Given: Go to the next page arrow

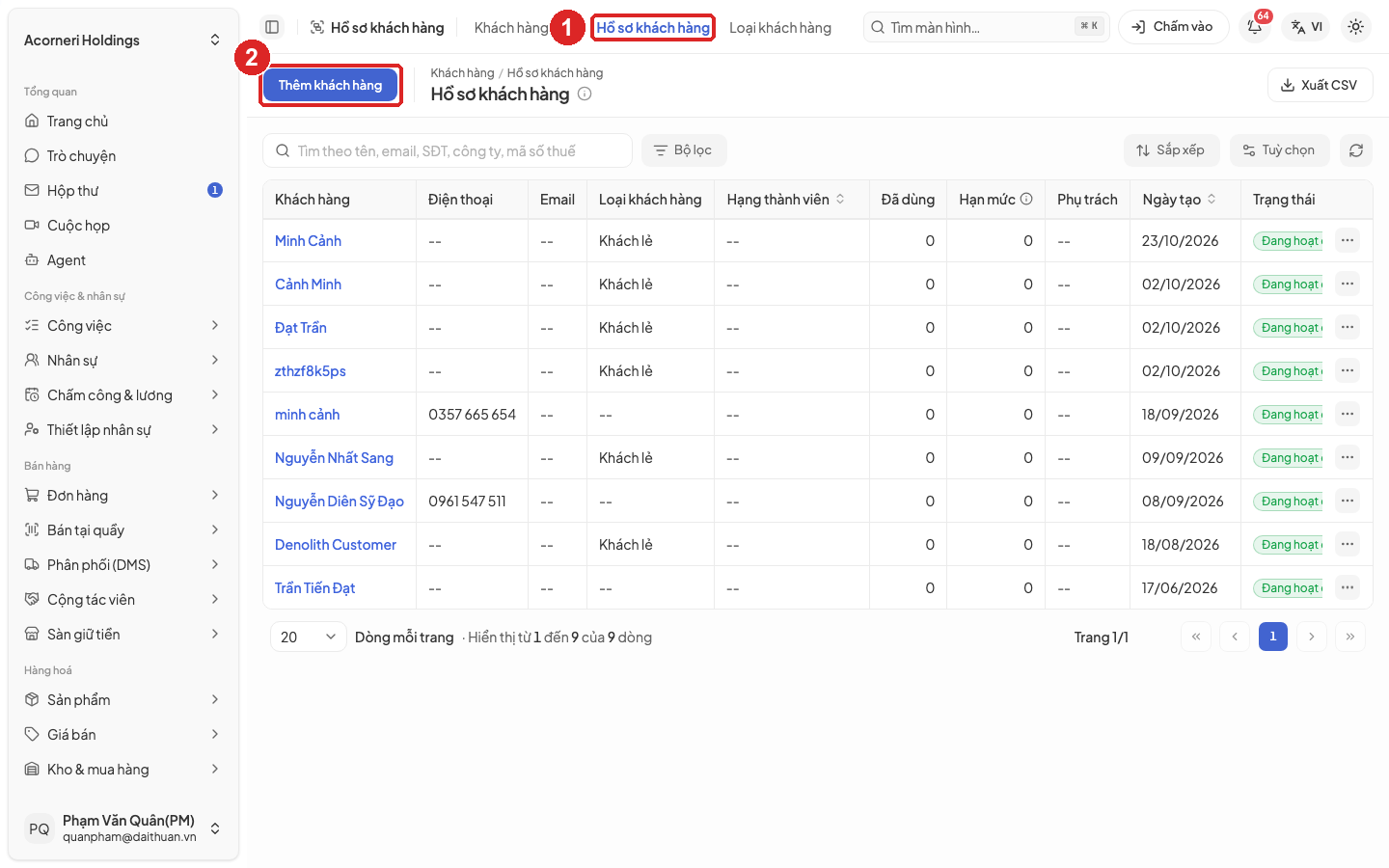Looking at the screenshot, I should [1312, 637].
